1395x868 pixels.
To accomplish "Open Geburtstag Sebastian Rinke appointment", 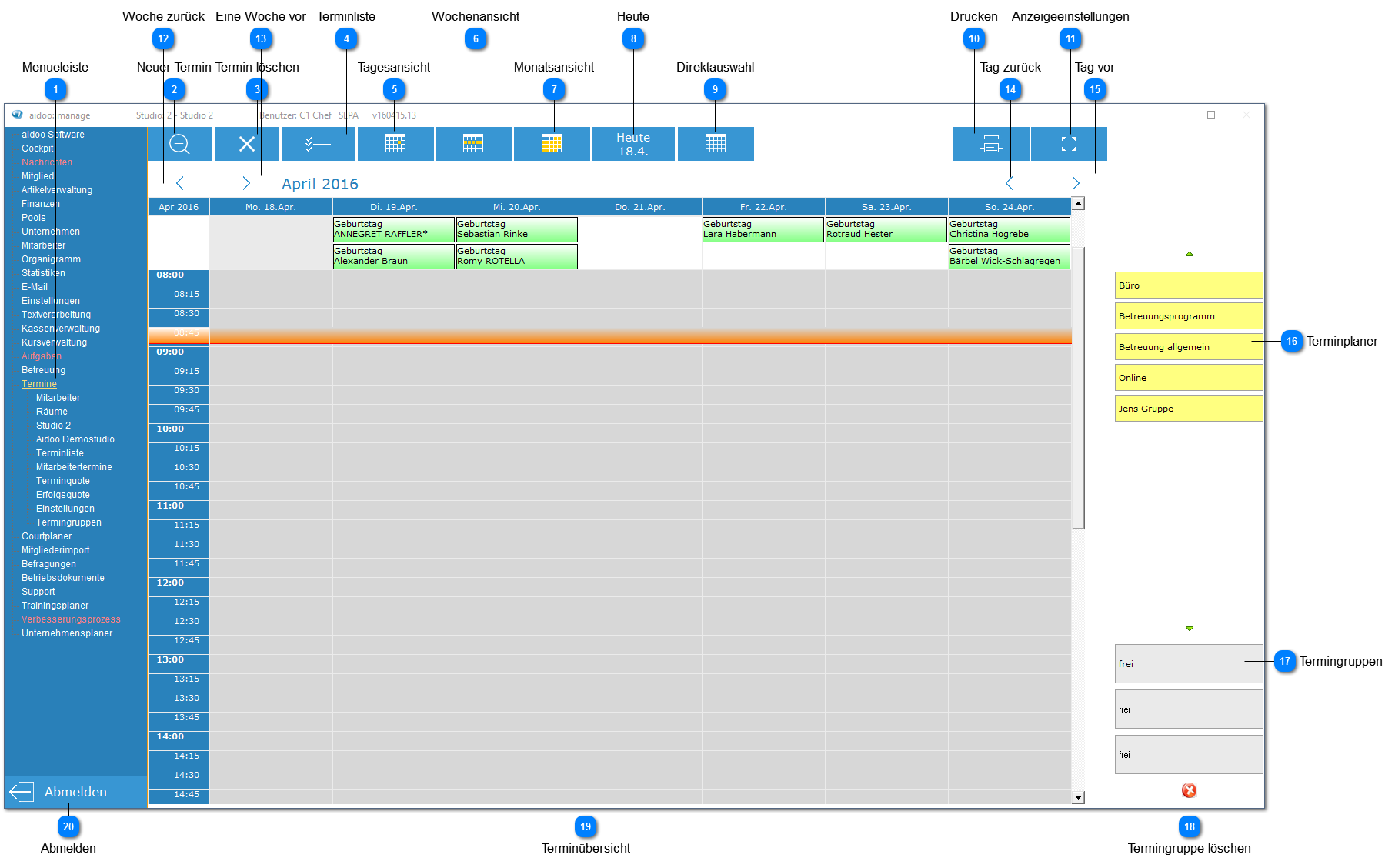I will tap(516, 229).
